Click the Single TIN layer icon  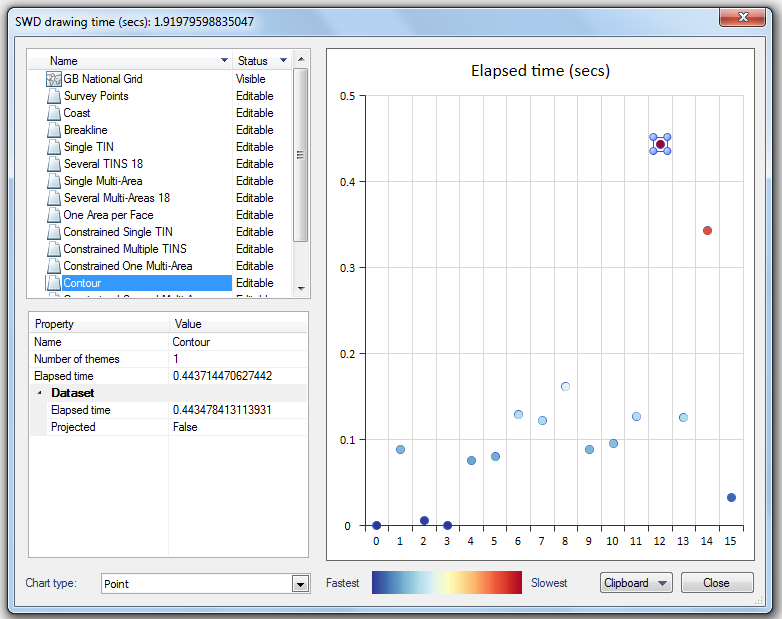pos(54,147)
